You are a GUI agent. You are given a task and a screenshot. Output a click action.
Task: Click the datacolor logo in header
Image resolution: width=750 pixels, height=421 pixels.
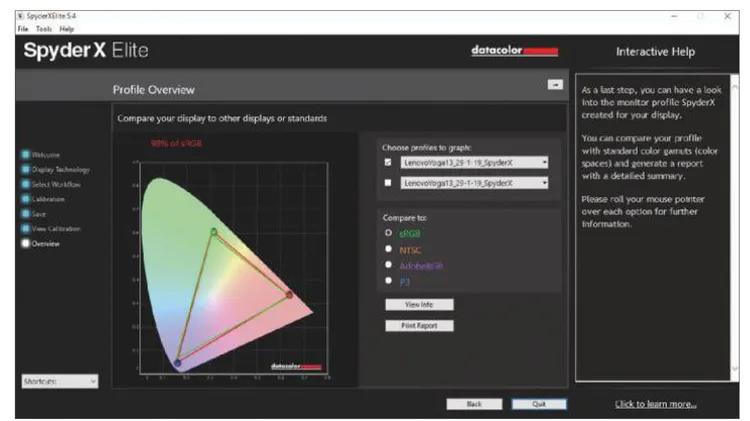pyautogui.click(x=515, y=51)
